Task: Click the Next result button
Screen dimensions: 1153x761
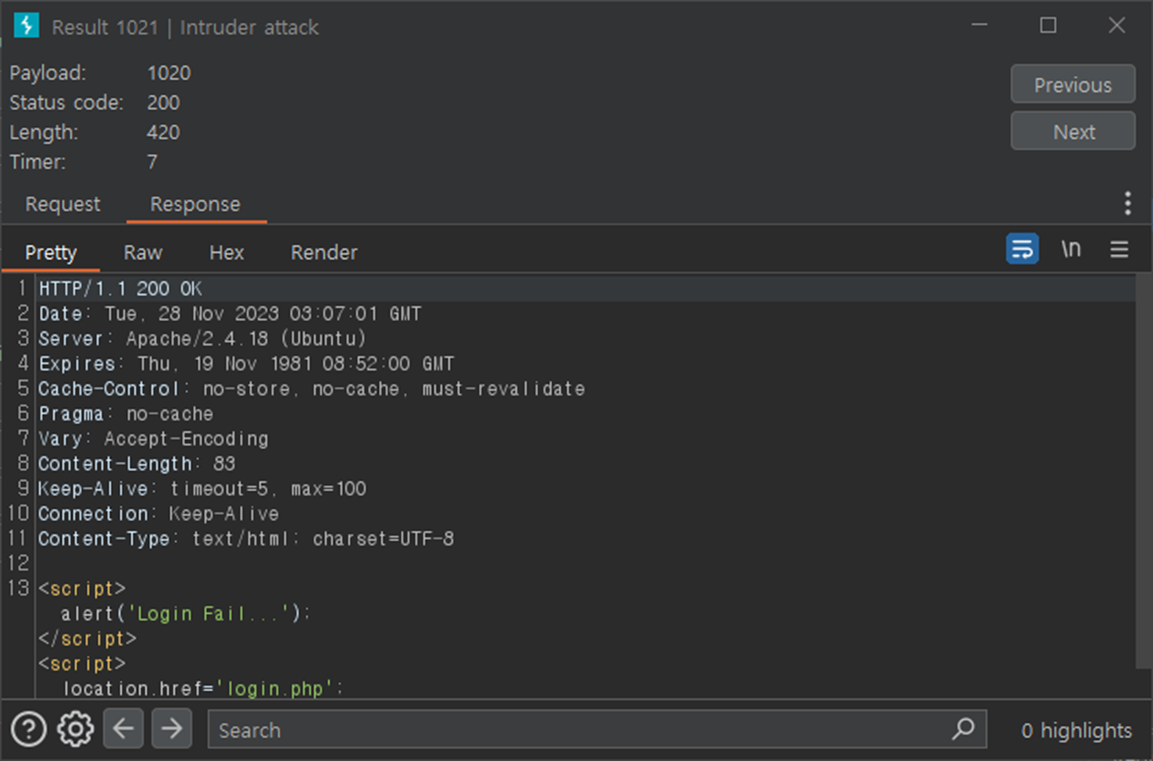Action: pos(1073,132)
